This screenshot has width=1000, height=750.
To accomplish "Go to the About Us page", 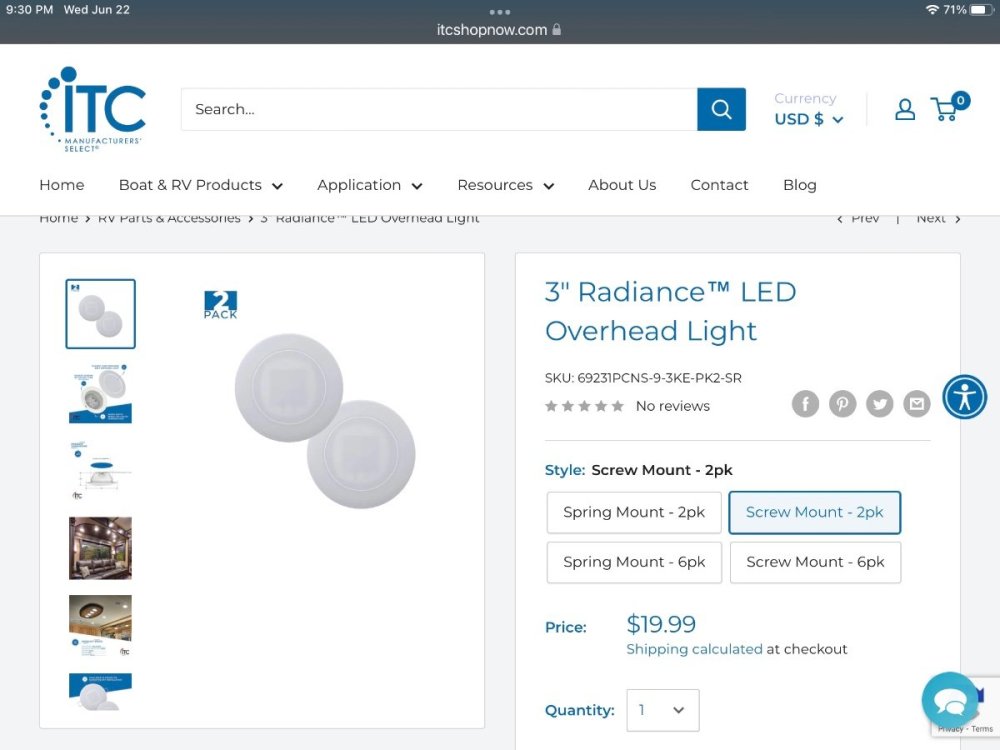I will click(622, 185).
